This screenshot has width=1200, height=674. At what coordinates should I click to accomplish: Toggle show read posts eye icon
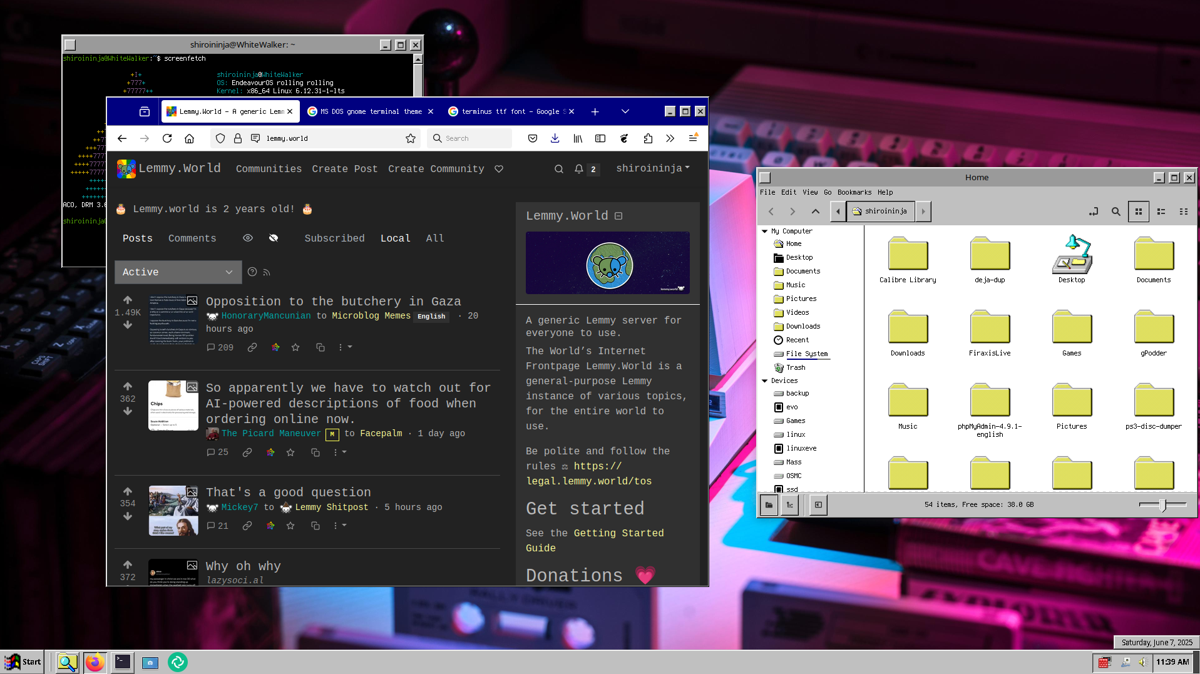[248, 239]
